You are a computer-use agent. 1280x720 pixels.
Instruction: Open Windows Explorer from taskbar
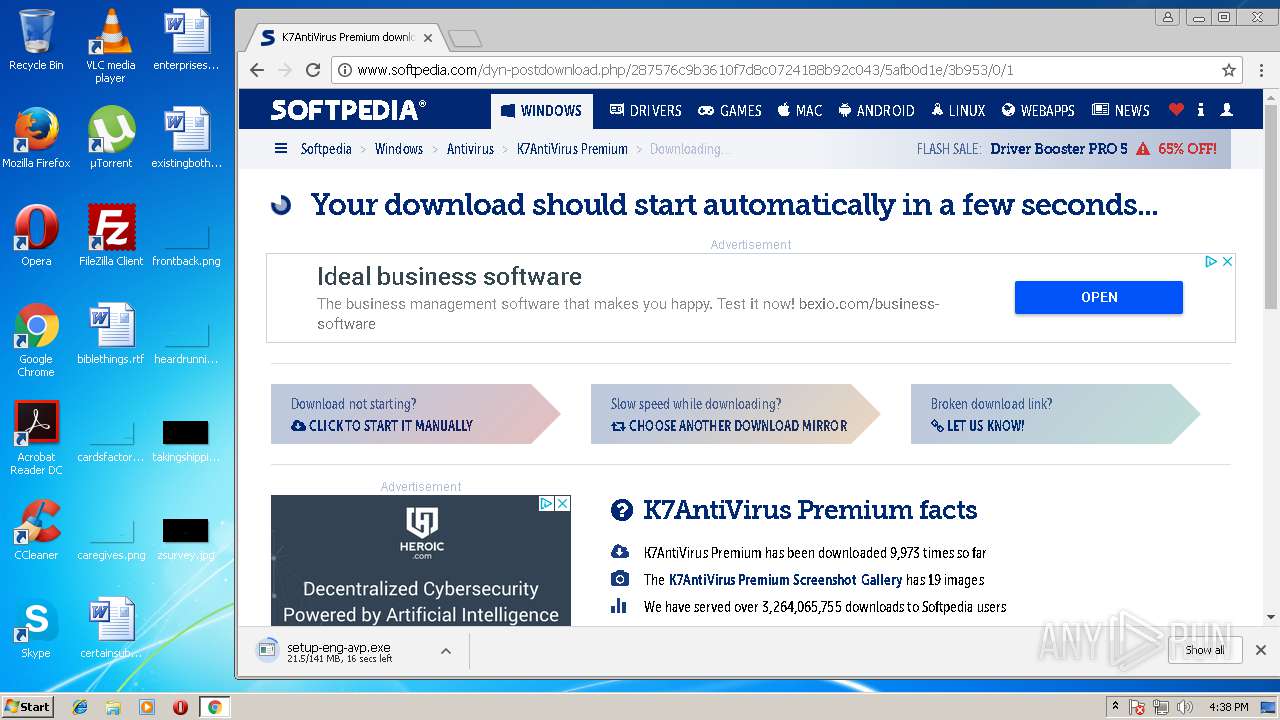click(113, 707)
